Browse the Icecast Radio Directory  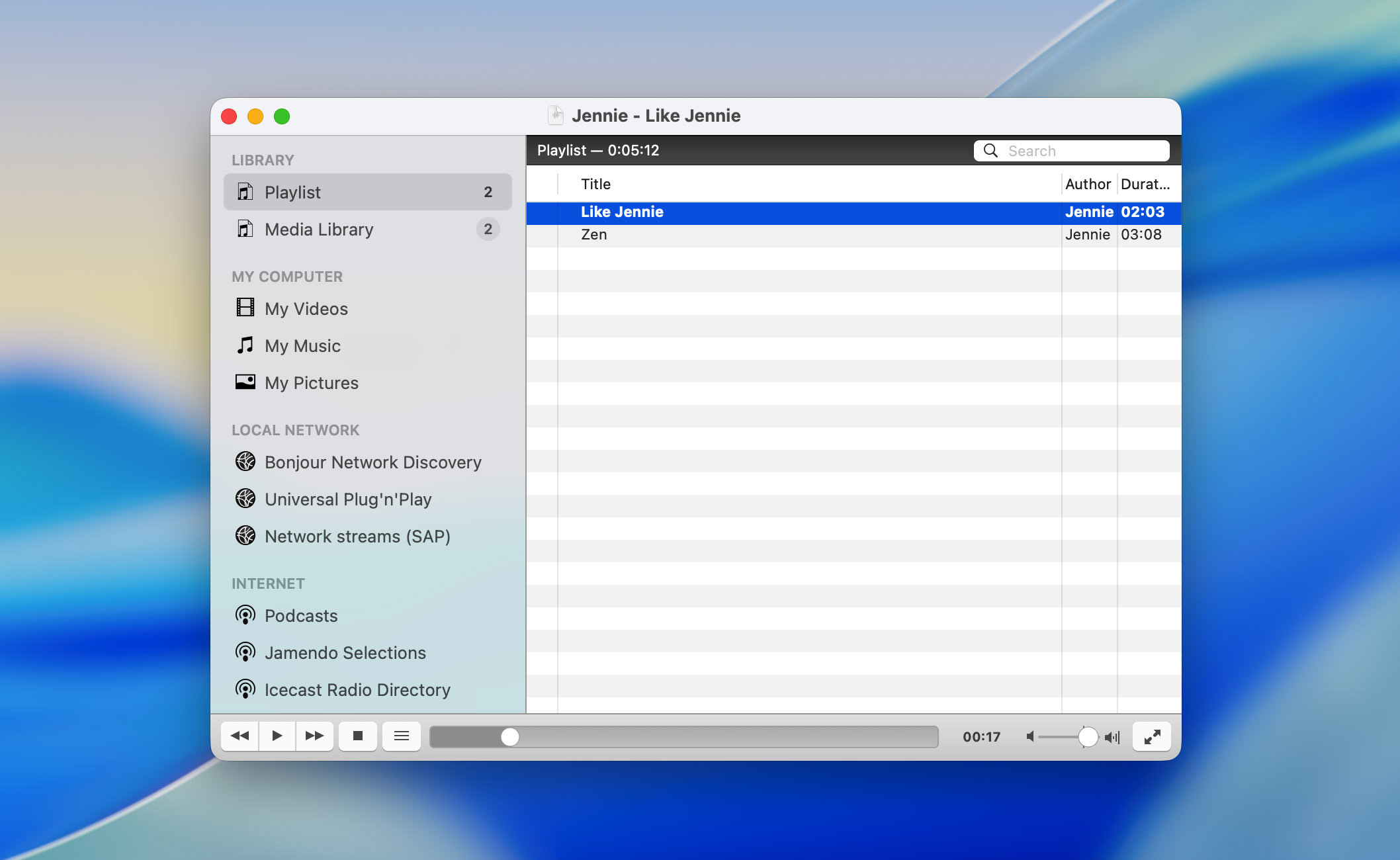tap(357, 689)
